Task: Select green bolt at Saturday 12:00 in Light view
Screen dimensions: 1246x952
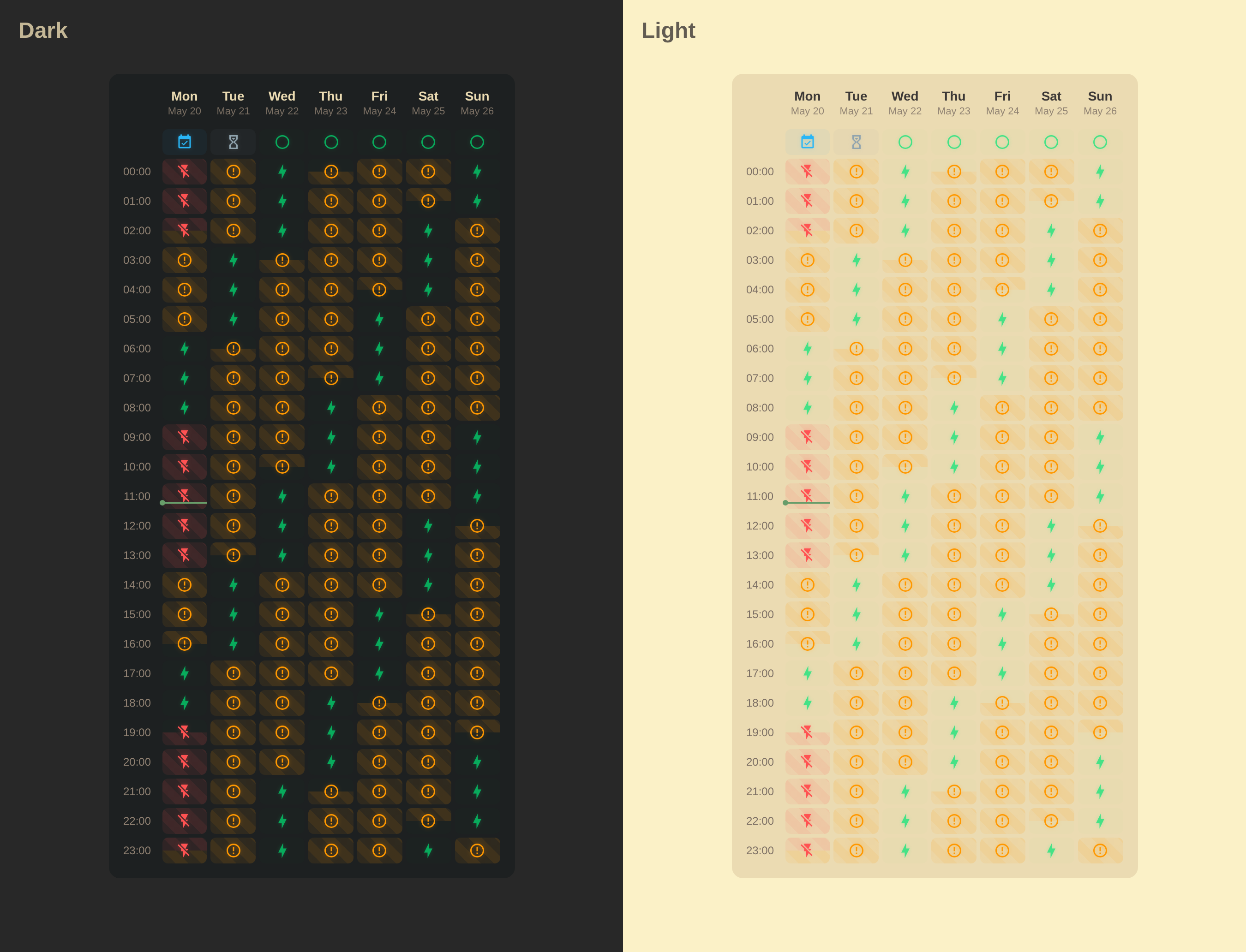Action: point(1052,526)
